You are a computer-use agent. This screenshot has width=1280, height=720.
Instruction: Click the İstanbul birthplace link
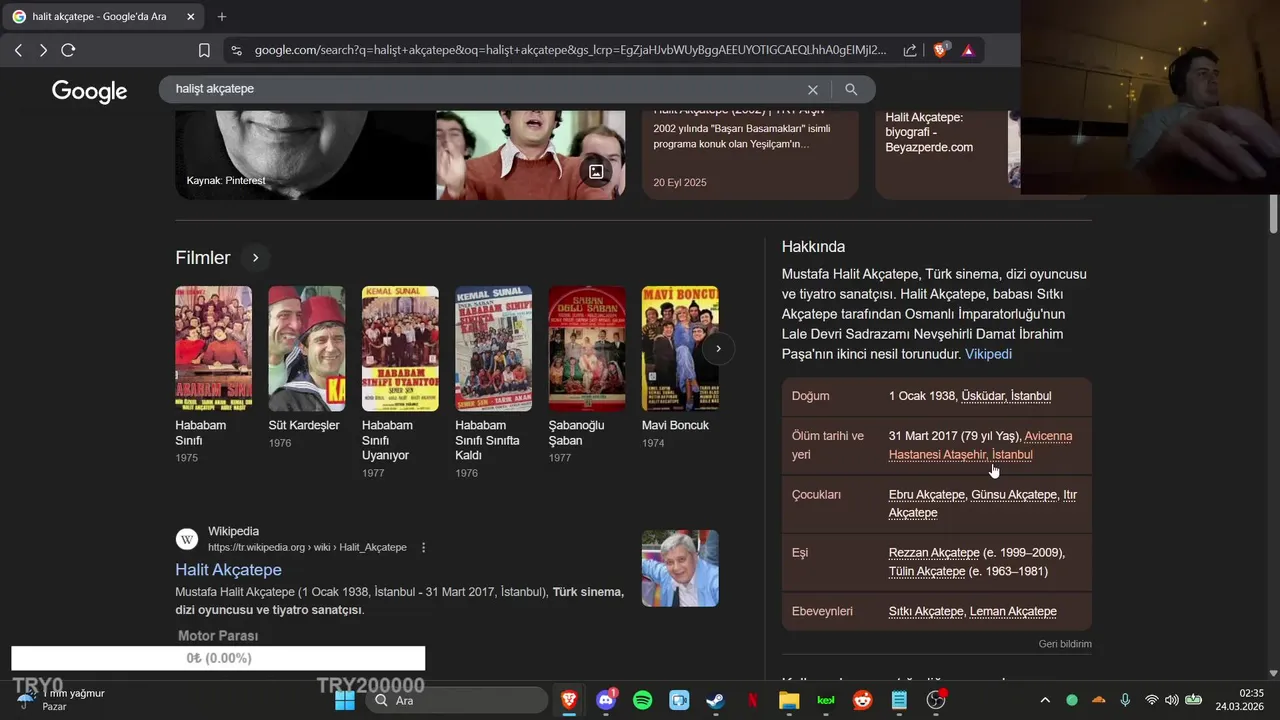coord(1031,396)
